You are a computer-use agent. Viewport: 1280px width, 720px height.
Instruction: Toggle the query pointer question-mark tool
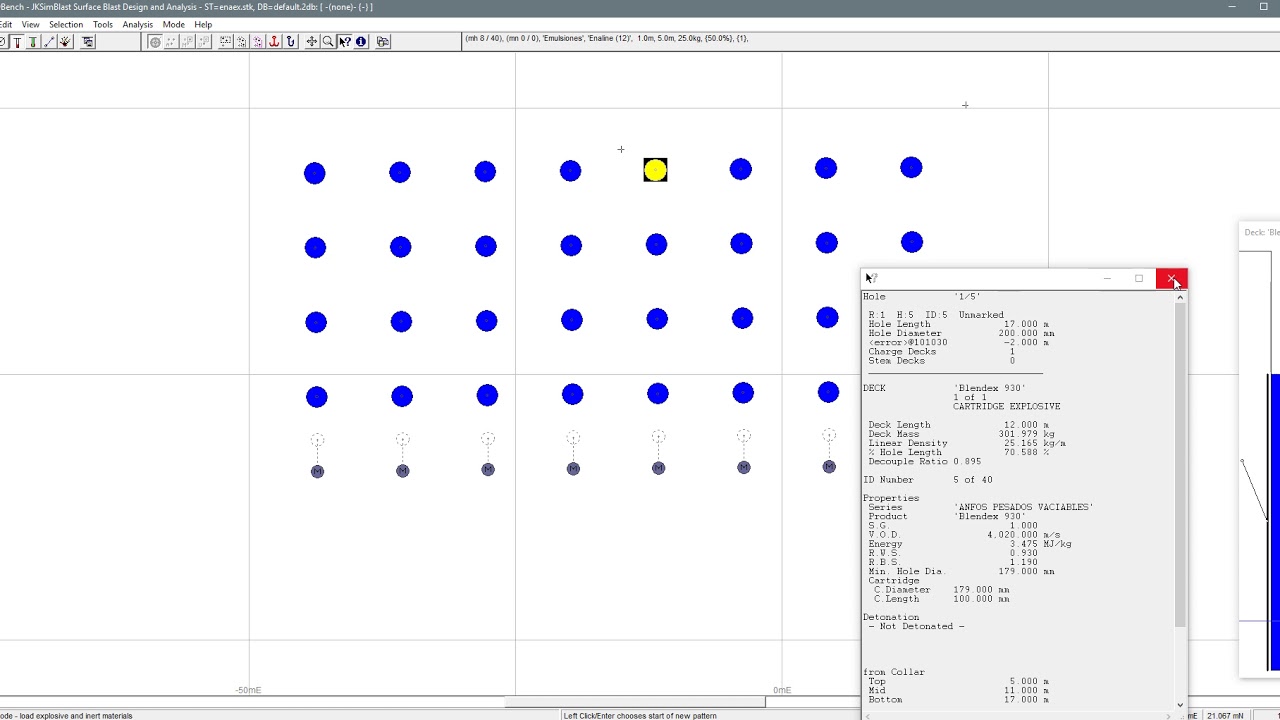pos(345,42)
